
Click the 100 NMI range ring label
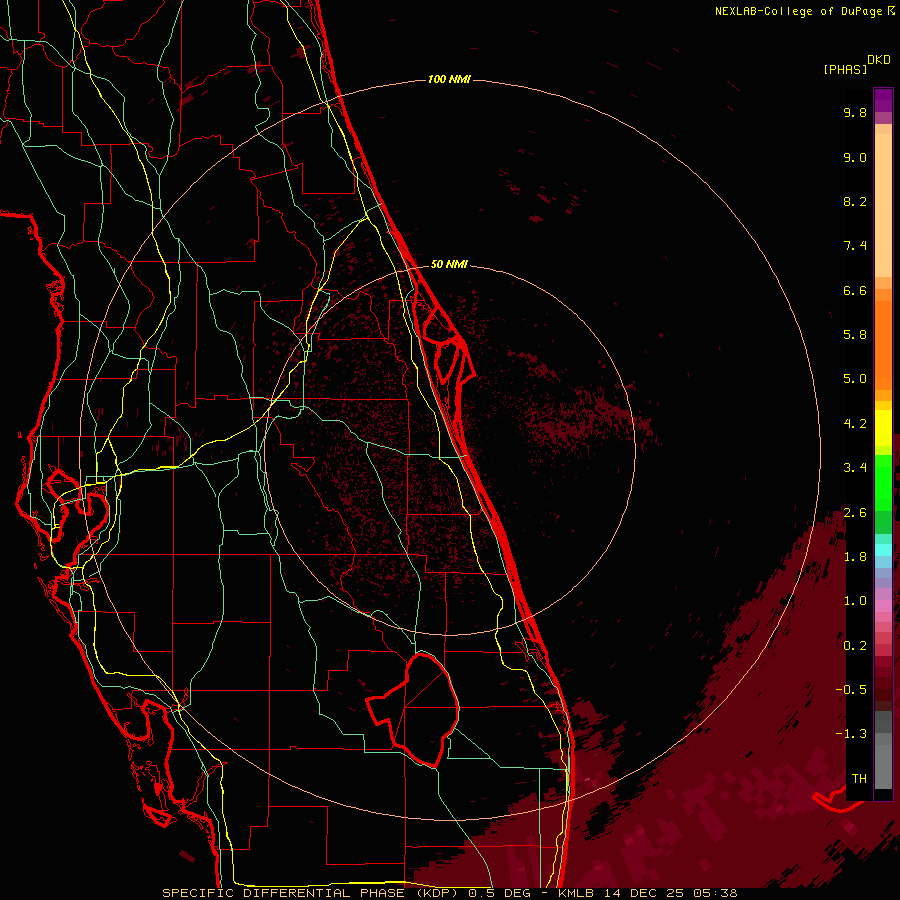pos(449,79)
